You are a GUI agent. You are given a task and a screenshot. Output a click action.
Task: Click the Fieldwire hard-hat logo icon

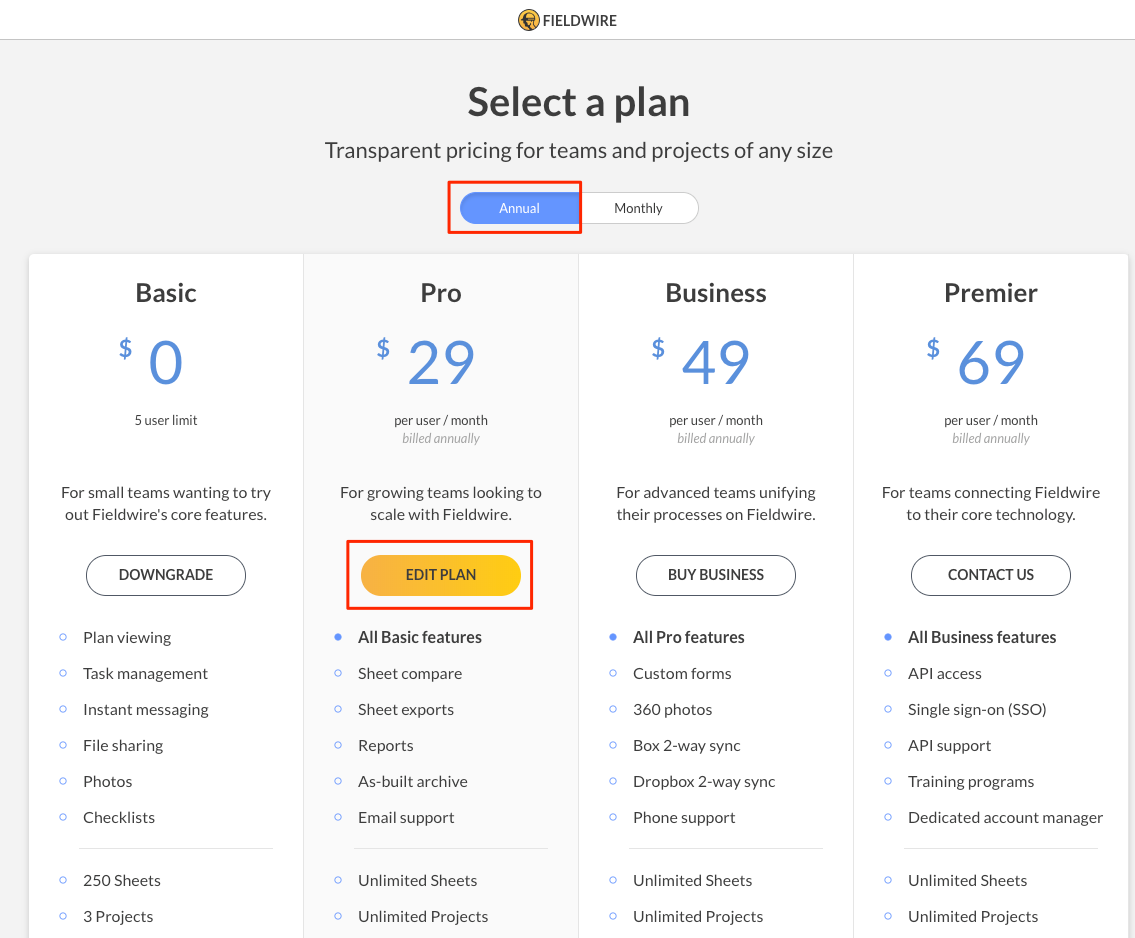click(x=528, y=20)
